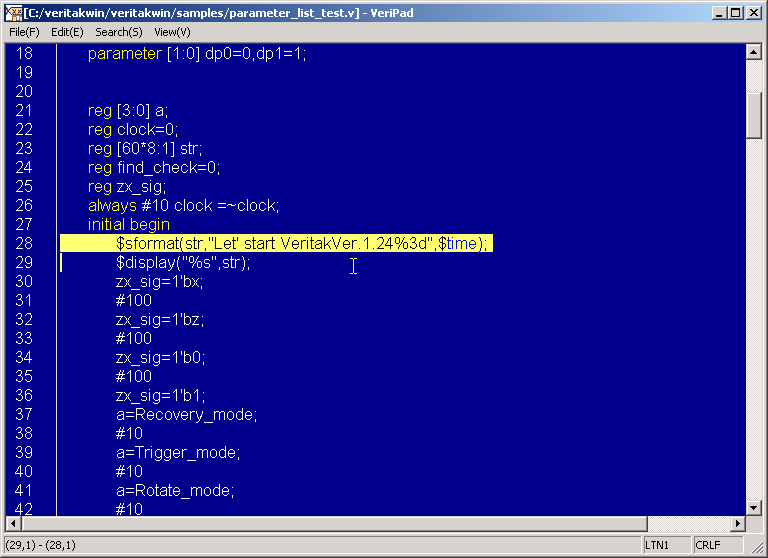This screenshot has width=768, height=558.
Task: Click the horizontal scrollbar right arrow
Action: point(739,524)
